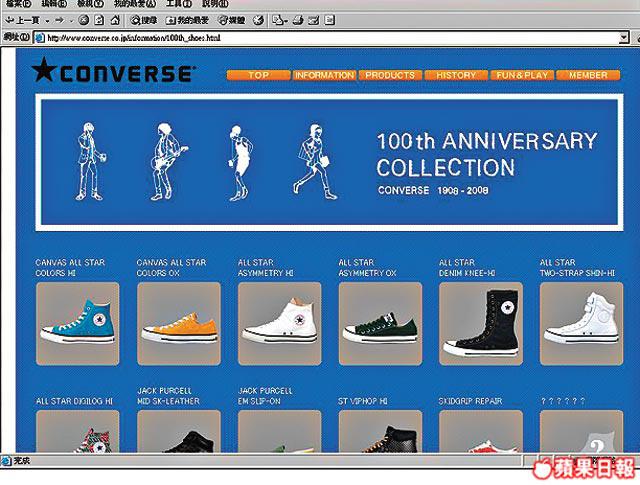Image resolution: width=640 pixels, height=485 pixels.
Task: Open the back history dropdown arrow
Action: tap(47, 20)
